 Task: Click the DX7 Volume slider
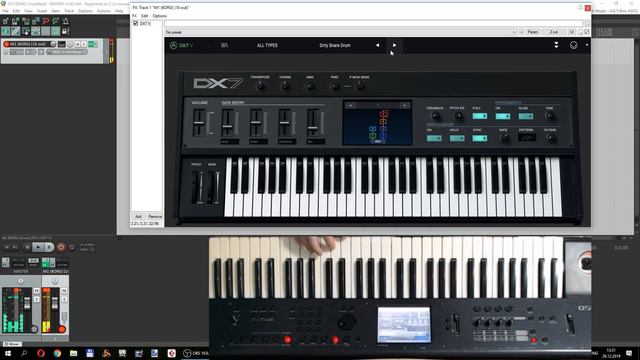(x=199, y=122)
